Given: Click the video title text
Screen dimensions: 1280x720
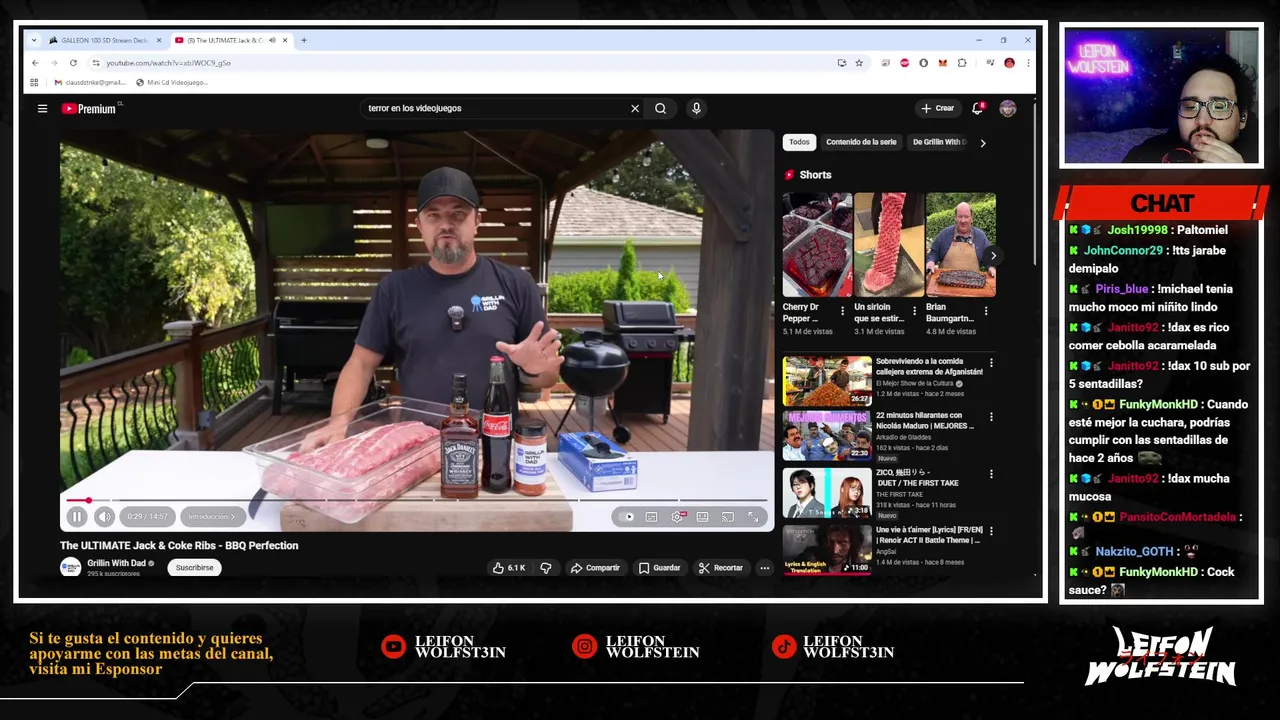Looking at the screenshot, I should tap(179, 546).
